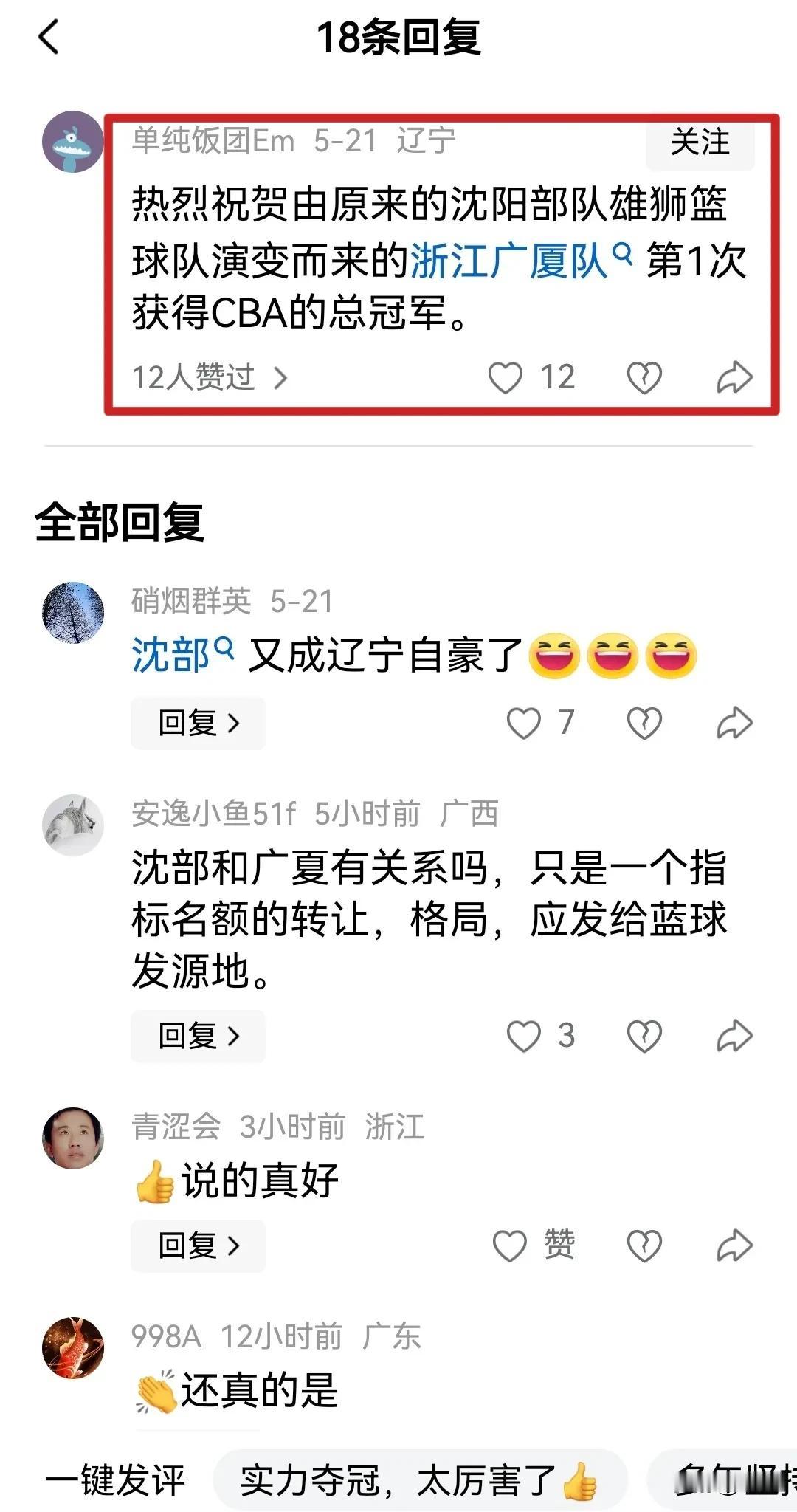Share 硝烟群英's reply
This screenshot has width=797, height=1512.
[734, 723]
